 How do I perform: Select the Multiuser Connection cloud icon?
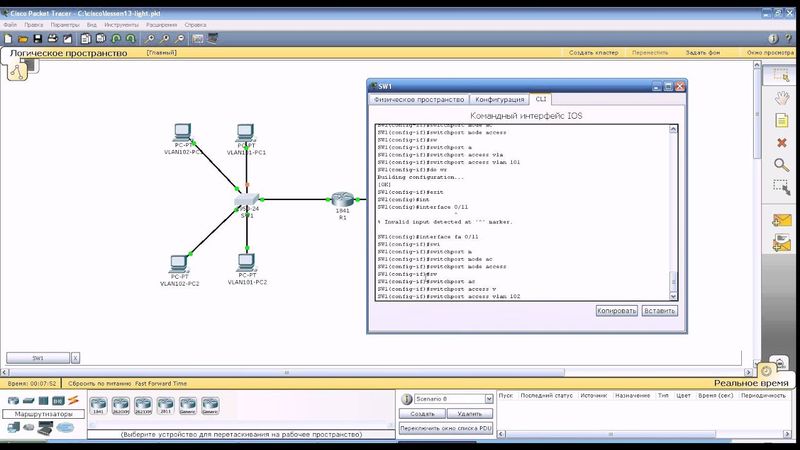pos(65,428)
